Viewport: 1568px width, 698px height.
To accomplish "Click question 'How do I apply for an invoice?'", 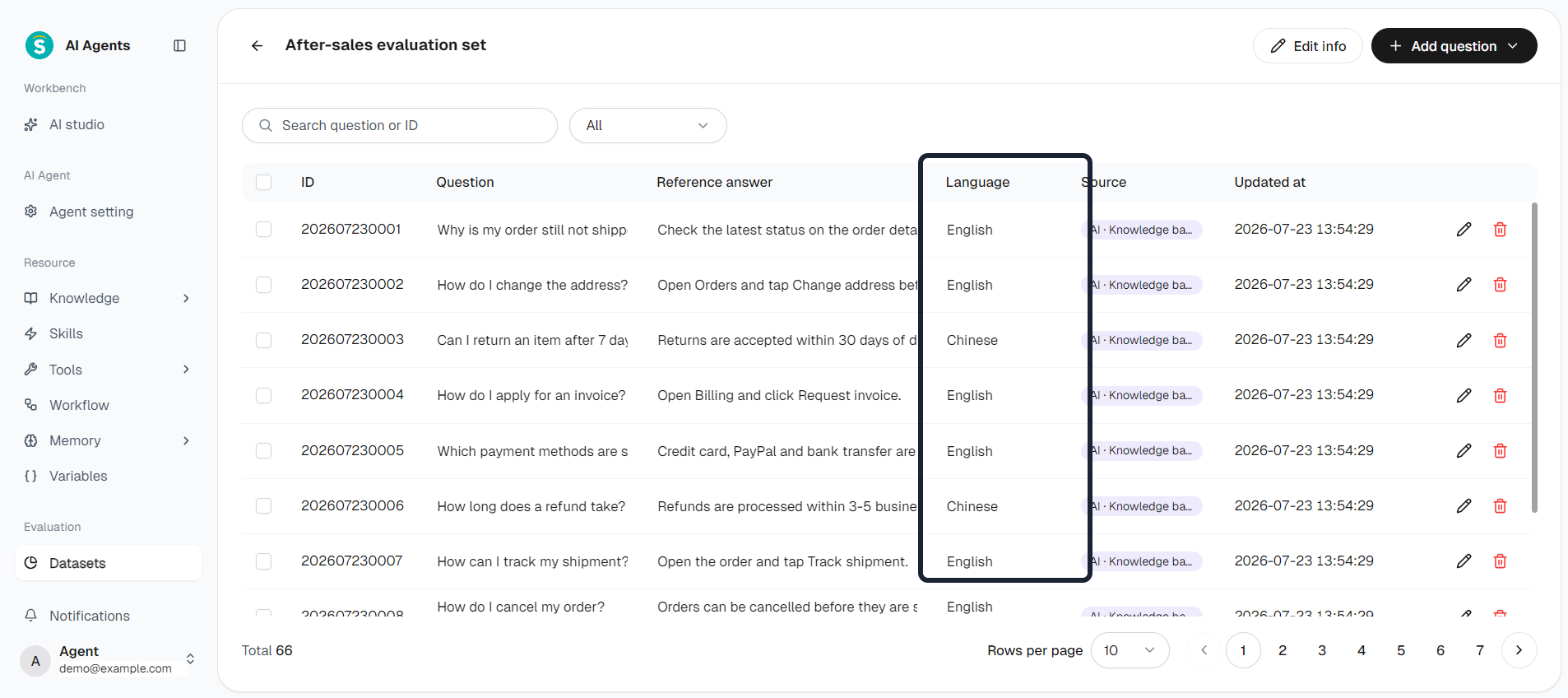I will [531, 395].
